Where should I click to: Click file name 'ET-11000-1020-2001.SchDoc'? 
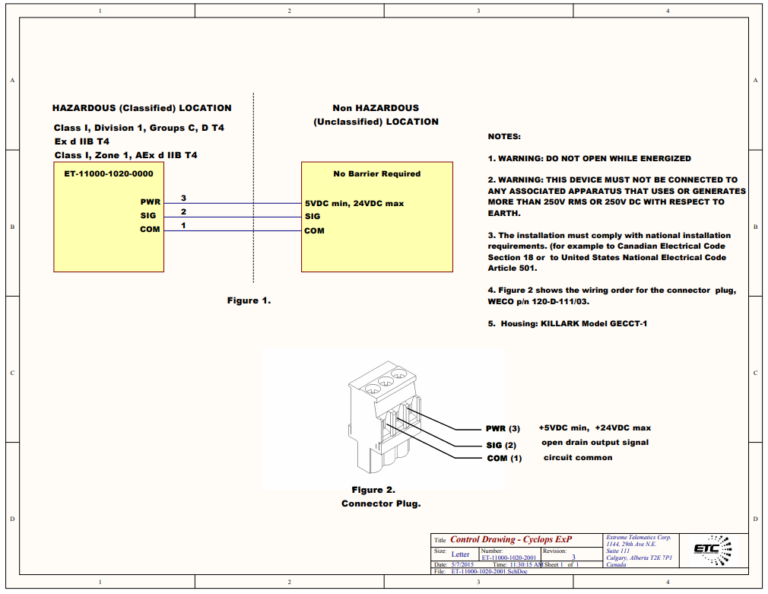pos(489,571)
